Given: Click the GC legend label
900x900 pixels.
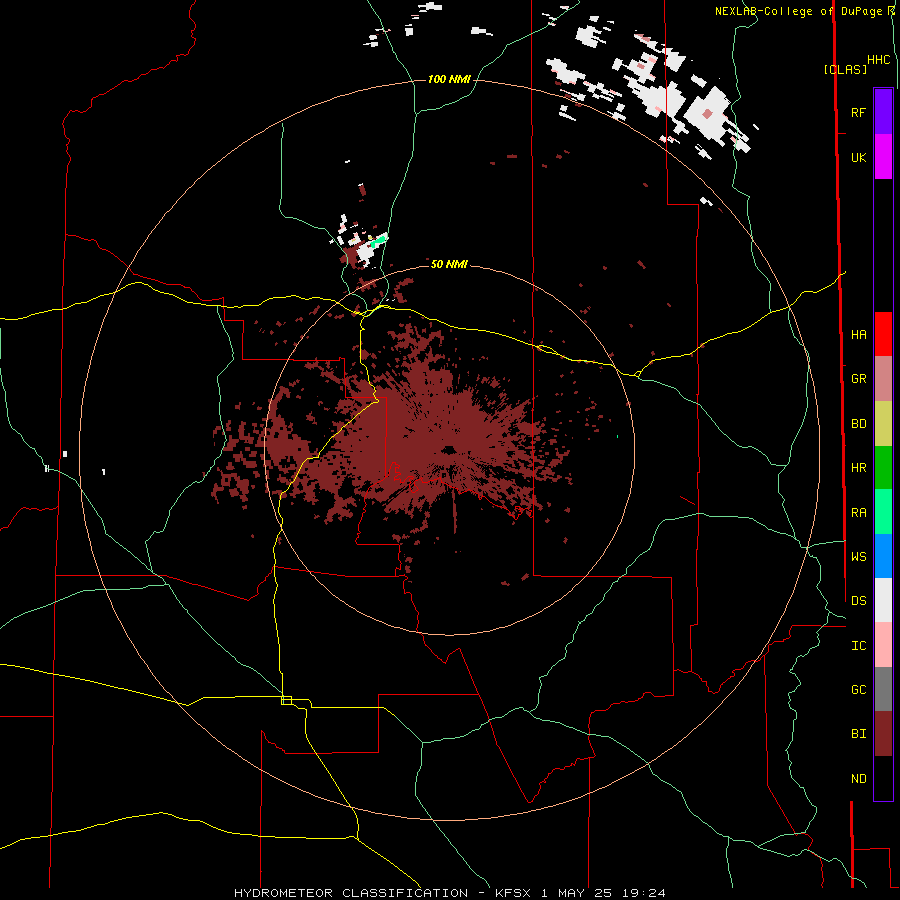Looking at the screenshot, I should (858, 690).
